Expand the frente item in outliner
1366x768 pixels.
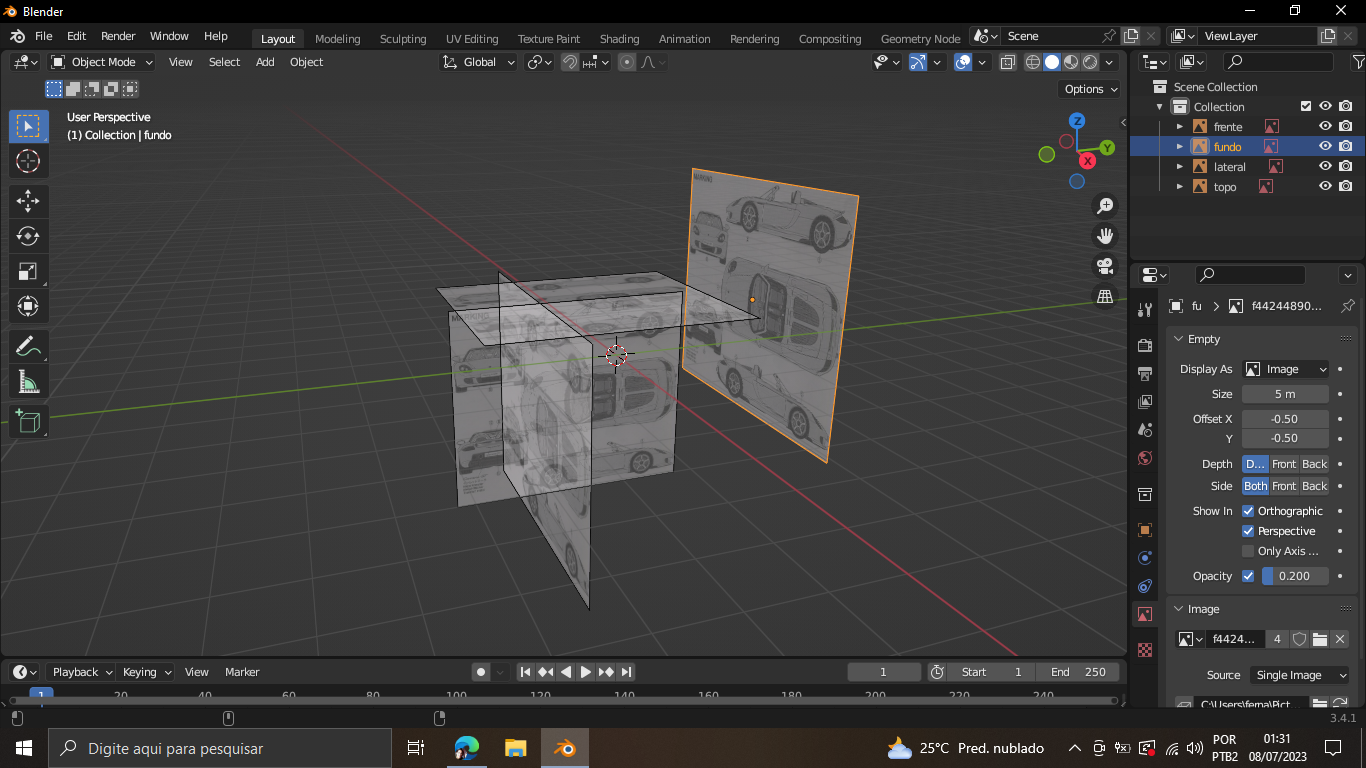point(1180,127)
